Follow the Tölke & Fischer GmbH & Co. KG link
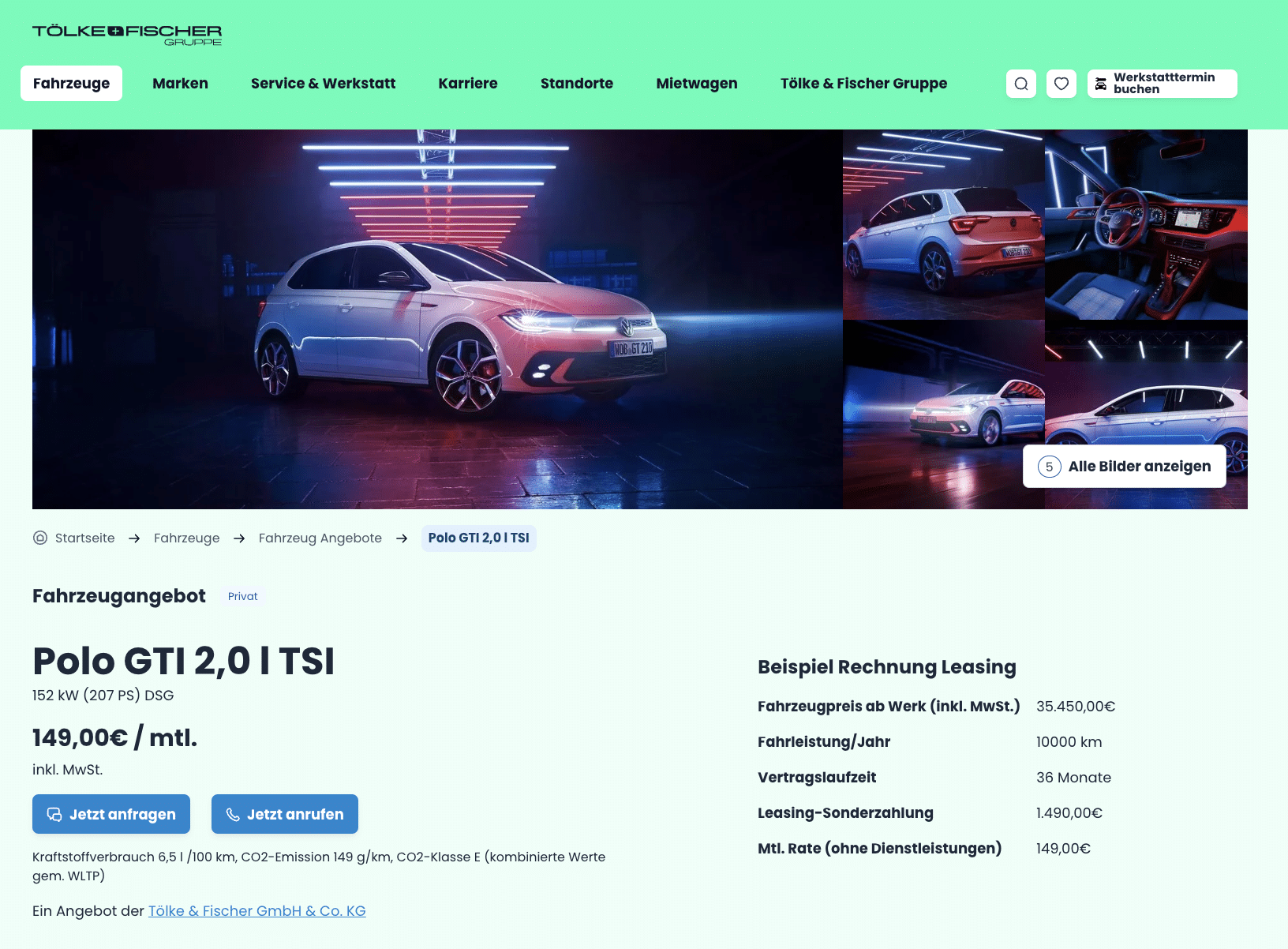1288x949 pixels. click(x=257, y=910)
